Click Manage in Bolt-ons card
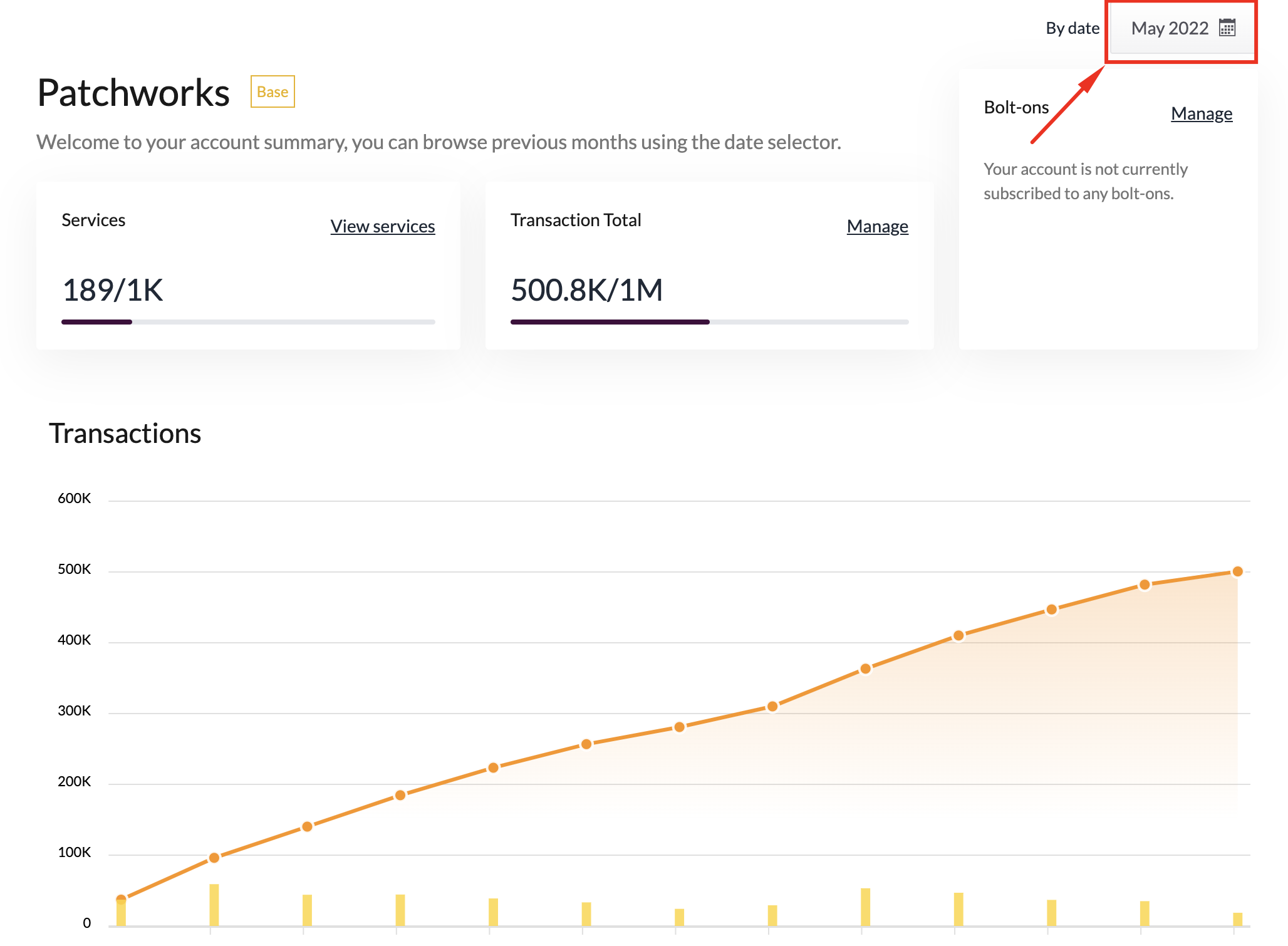Viewport: 1288px width, 946px height. point(1202,113)
